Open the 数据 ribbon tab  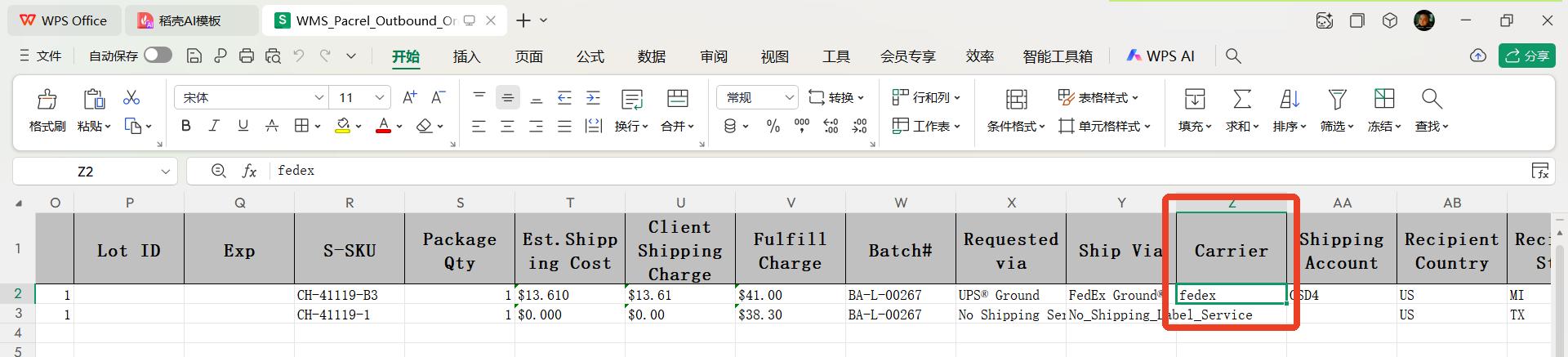click(651, 56)
